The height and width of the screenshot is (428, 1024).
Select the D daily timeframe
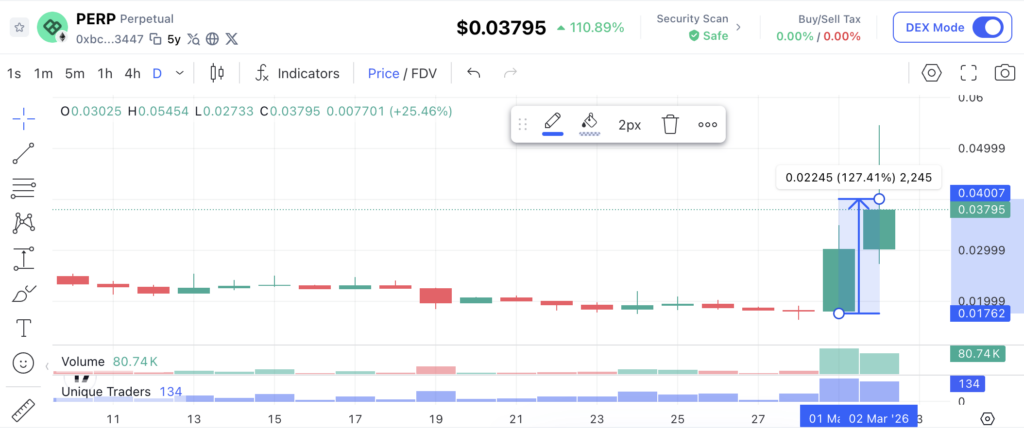(157, 74)
